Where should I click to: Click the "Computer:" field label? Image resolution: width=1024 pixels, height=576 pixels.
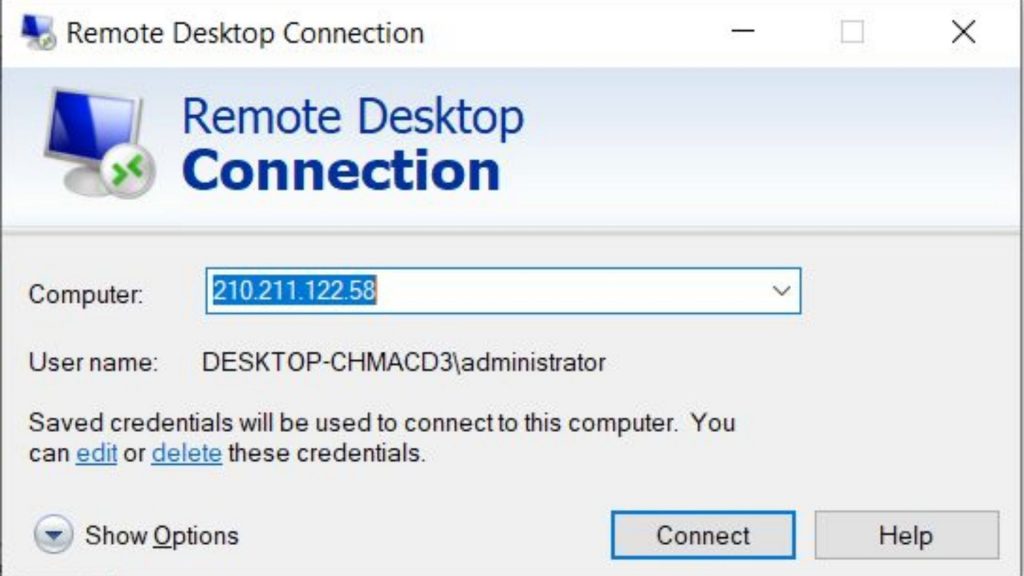click(x=86, y=294)
